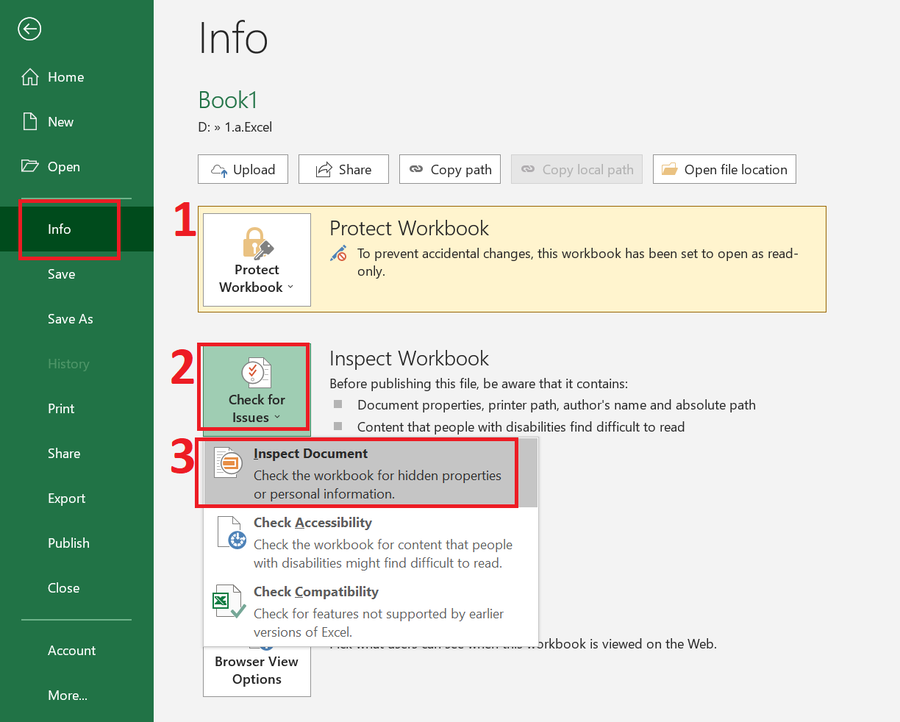The image size is (900, 722).
Task: Open New in the sidebar
Action: click(77, 122)
